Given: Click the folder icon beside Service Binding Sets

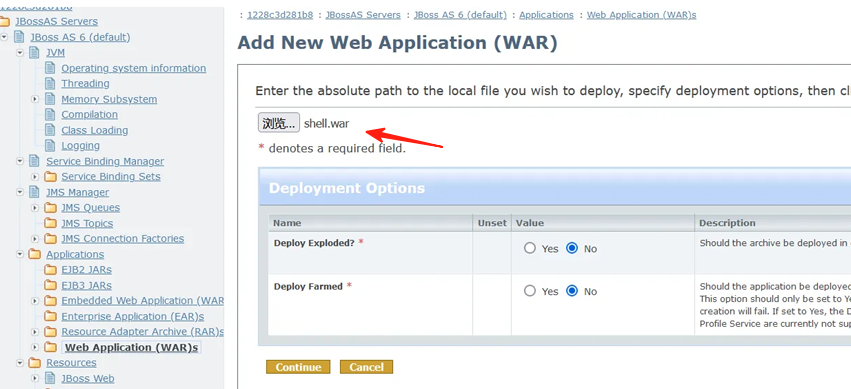Looking at the screenshot, I should pyautogui.click(x=50, y=176).
